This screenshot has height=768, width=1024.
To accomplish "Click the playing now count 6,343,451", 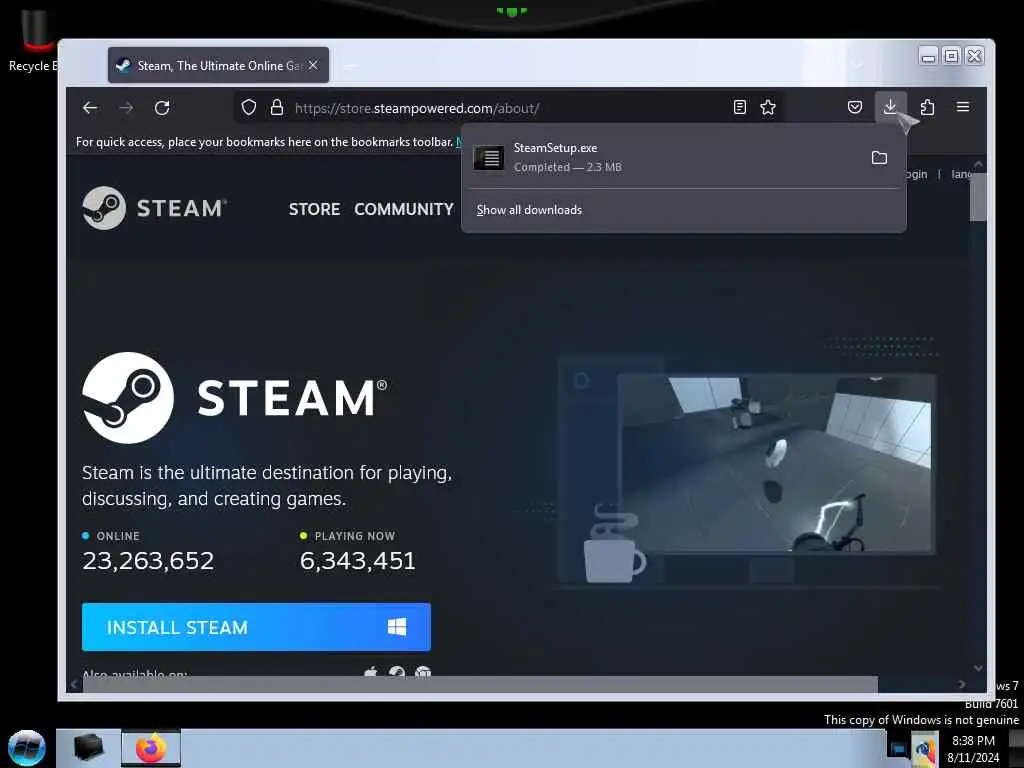I will point(357,560).
